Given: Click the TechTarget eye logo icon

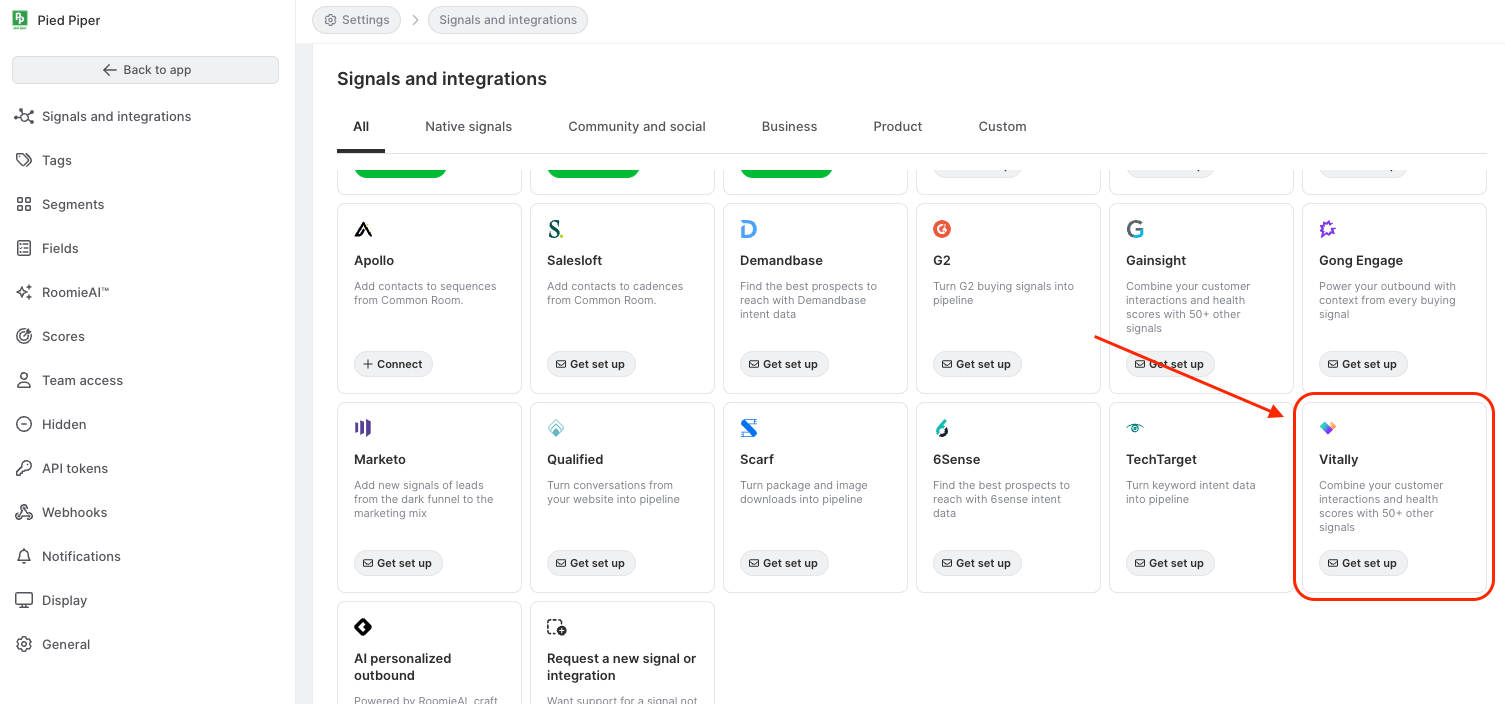Looking at the screenshot, I should tap(1135, 428).
